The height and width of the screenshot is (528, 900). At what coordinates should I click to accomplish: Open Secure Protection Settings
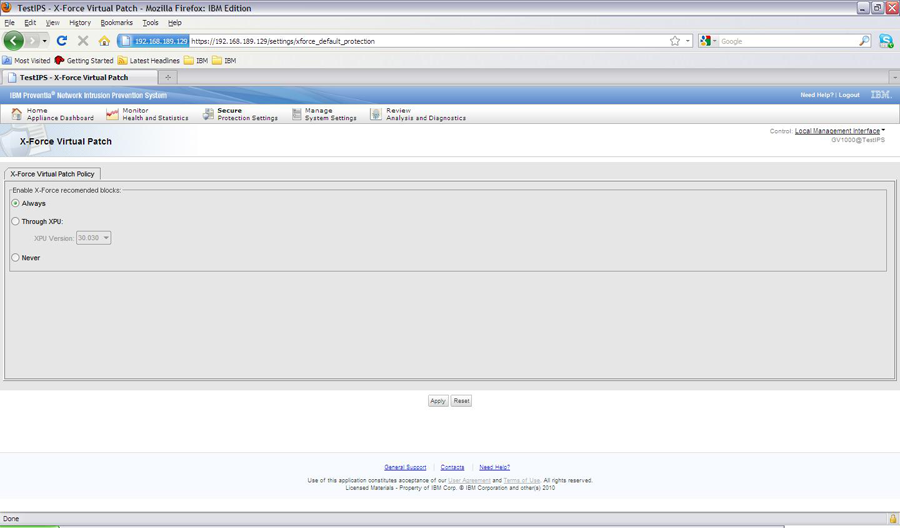[x=240, y=114]
